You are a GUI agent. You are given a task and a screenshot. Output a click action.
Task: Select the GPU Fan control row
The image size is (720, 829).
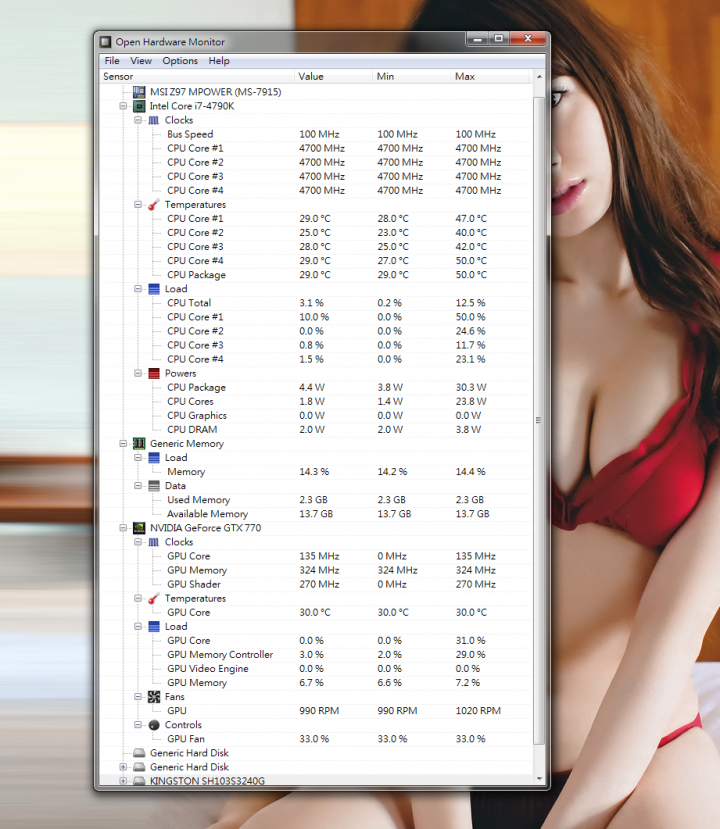(x=316, y=739)
